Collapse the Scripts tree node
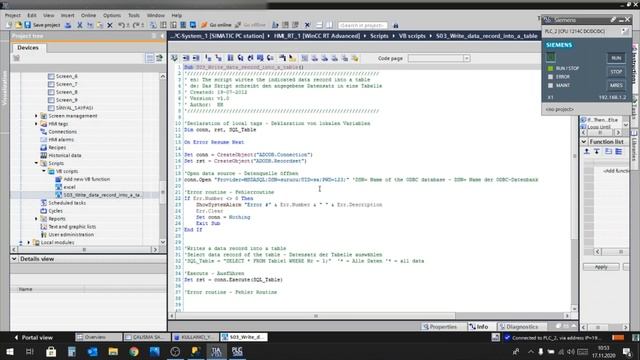Viewport: 640px width, 360px height. (x=36, y=163)
